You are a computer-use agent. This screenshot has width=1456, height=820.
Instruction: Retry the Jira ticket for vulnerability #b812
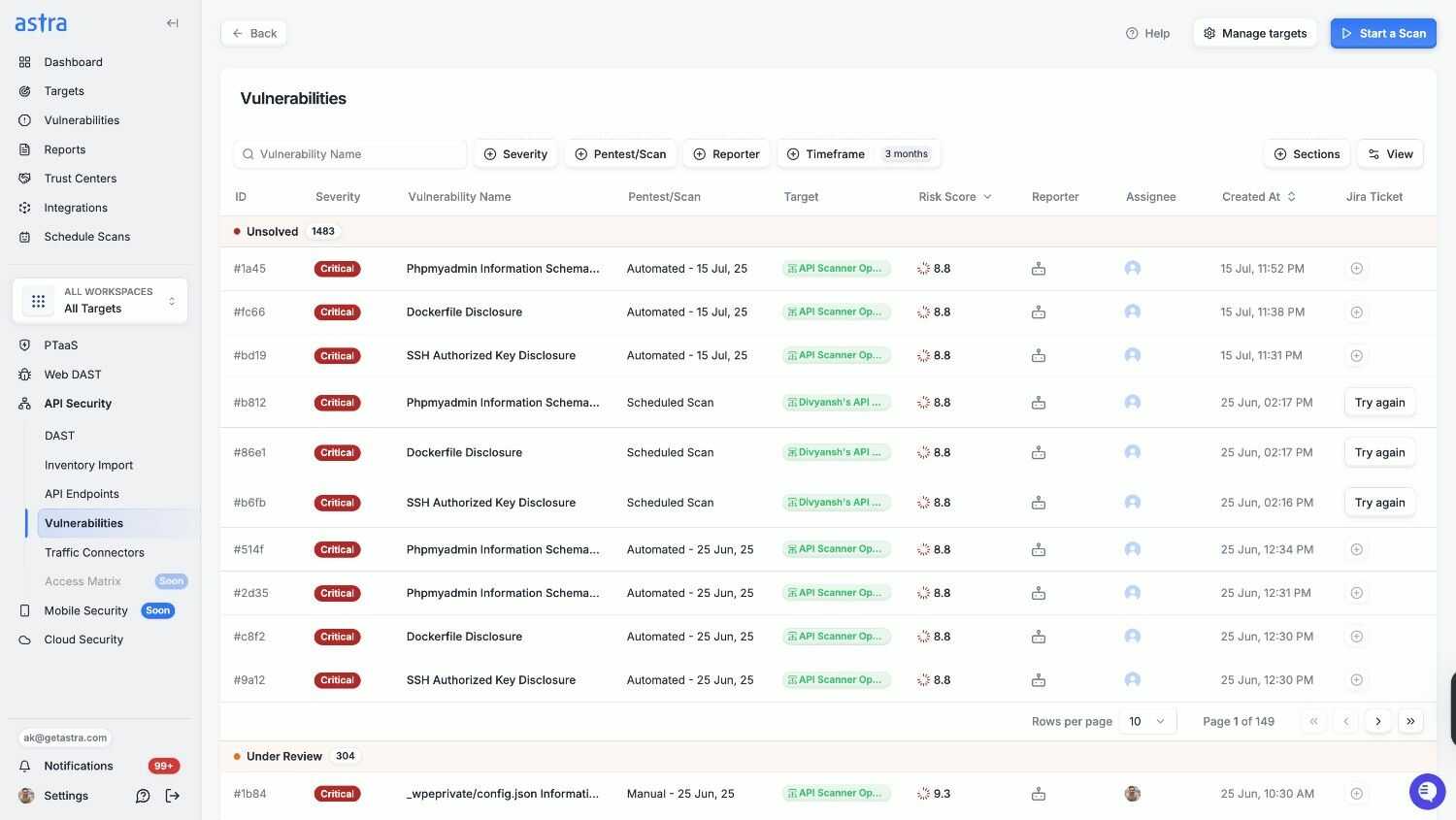point(1378,402)
